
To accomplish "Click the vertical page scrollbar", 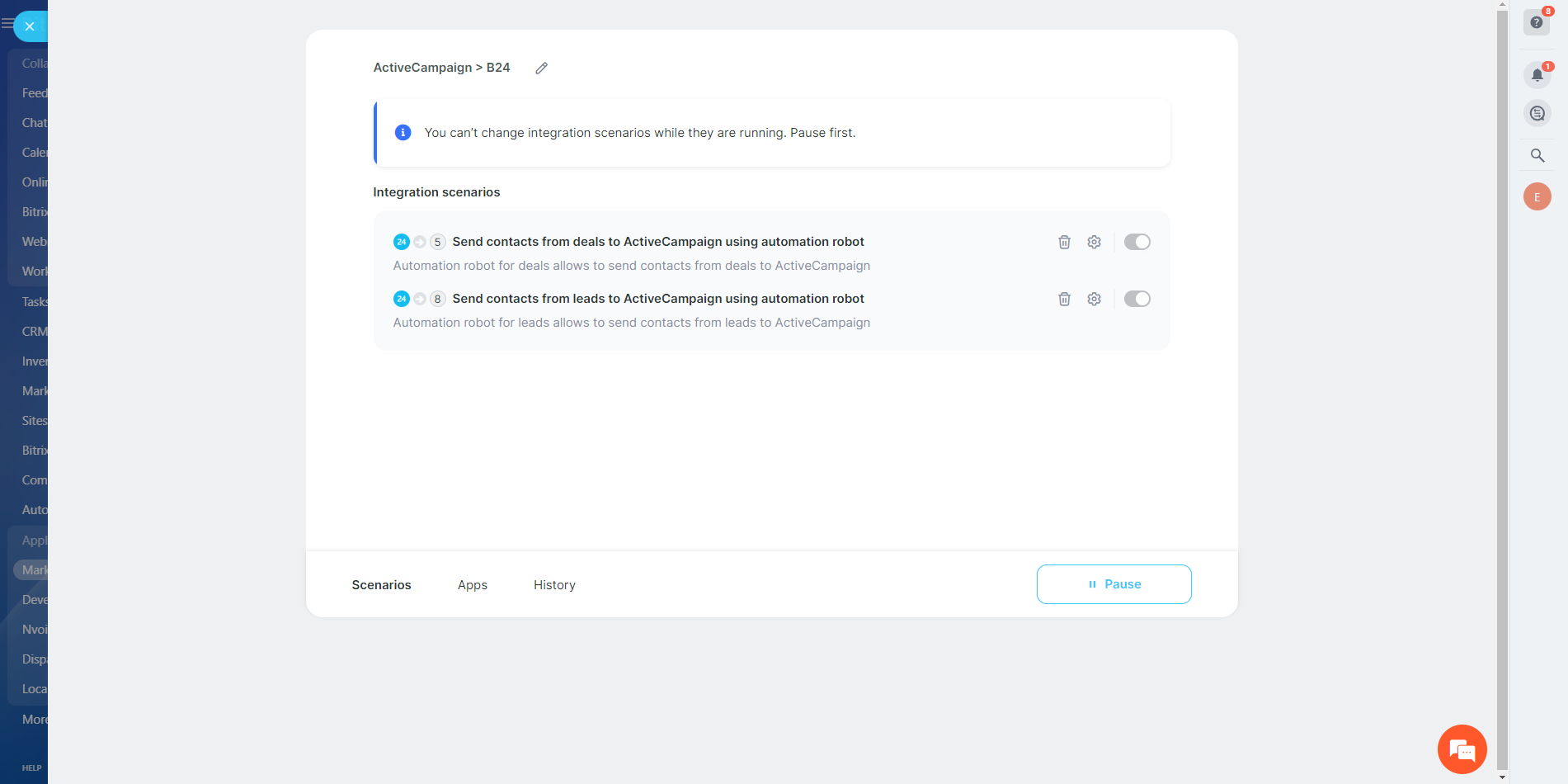I will point(1502,388).
